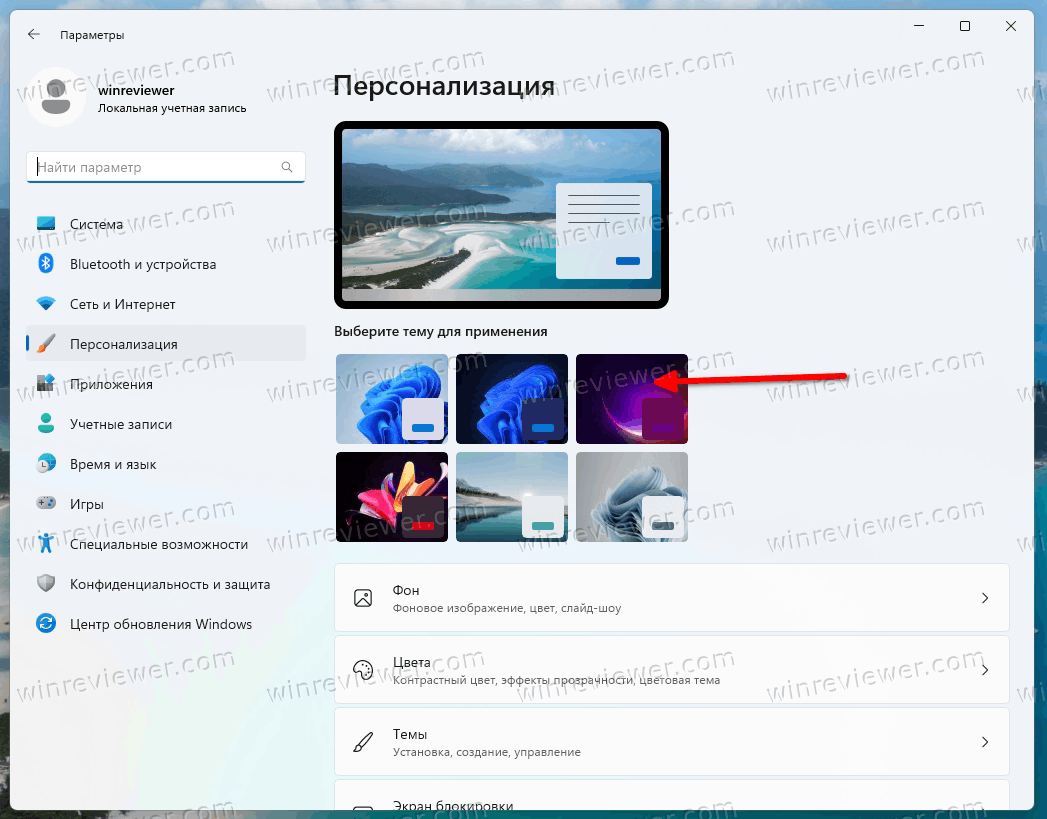This screenshot has height=819, width=1047.
Task: Click the winreviewer account name
Action: click(x=136, y=90)
